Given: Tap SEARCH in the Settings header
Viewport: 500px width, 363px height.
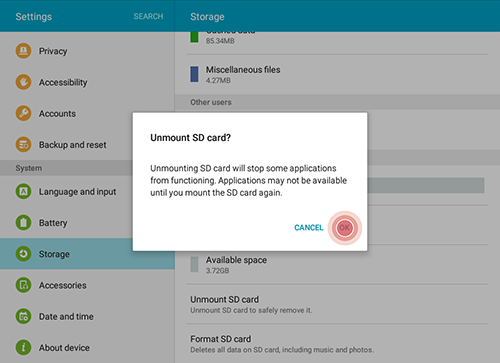Looking at the screenshot, I should [148, 16].
